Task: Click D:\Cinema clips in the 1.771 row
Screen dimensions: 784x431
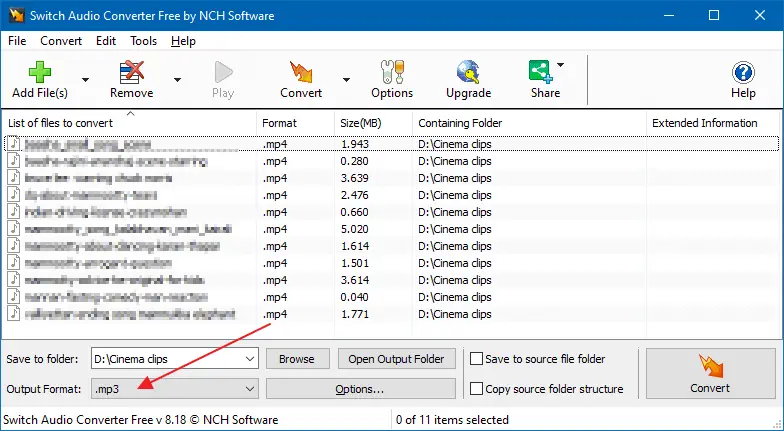Action: tap(455, 314)
